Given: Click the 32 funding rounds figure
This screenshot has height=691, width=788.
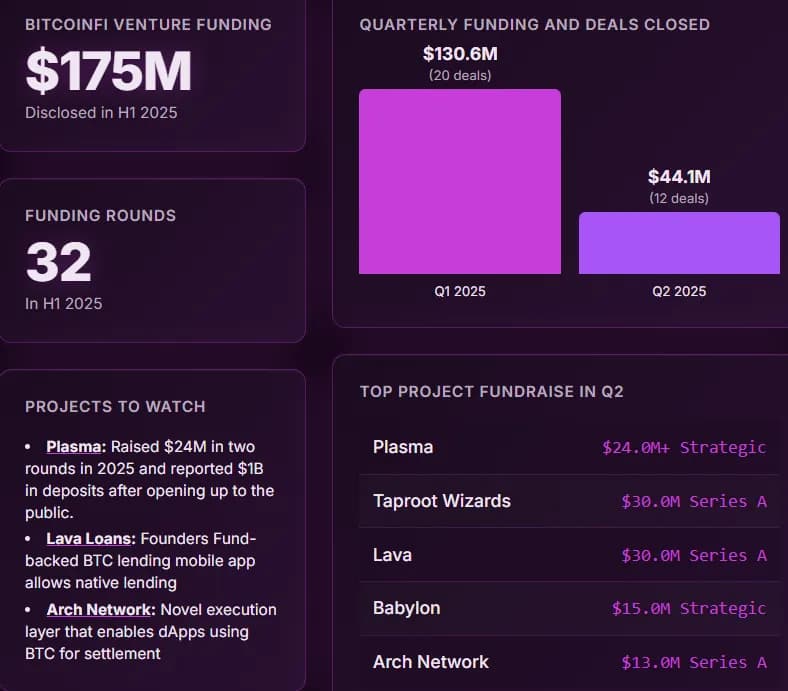Looking at the screenshot, I should point(58,262).
